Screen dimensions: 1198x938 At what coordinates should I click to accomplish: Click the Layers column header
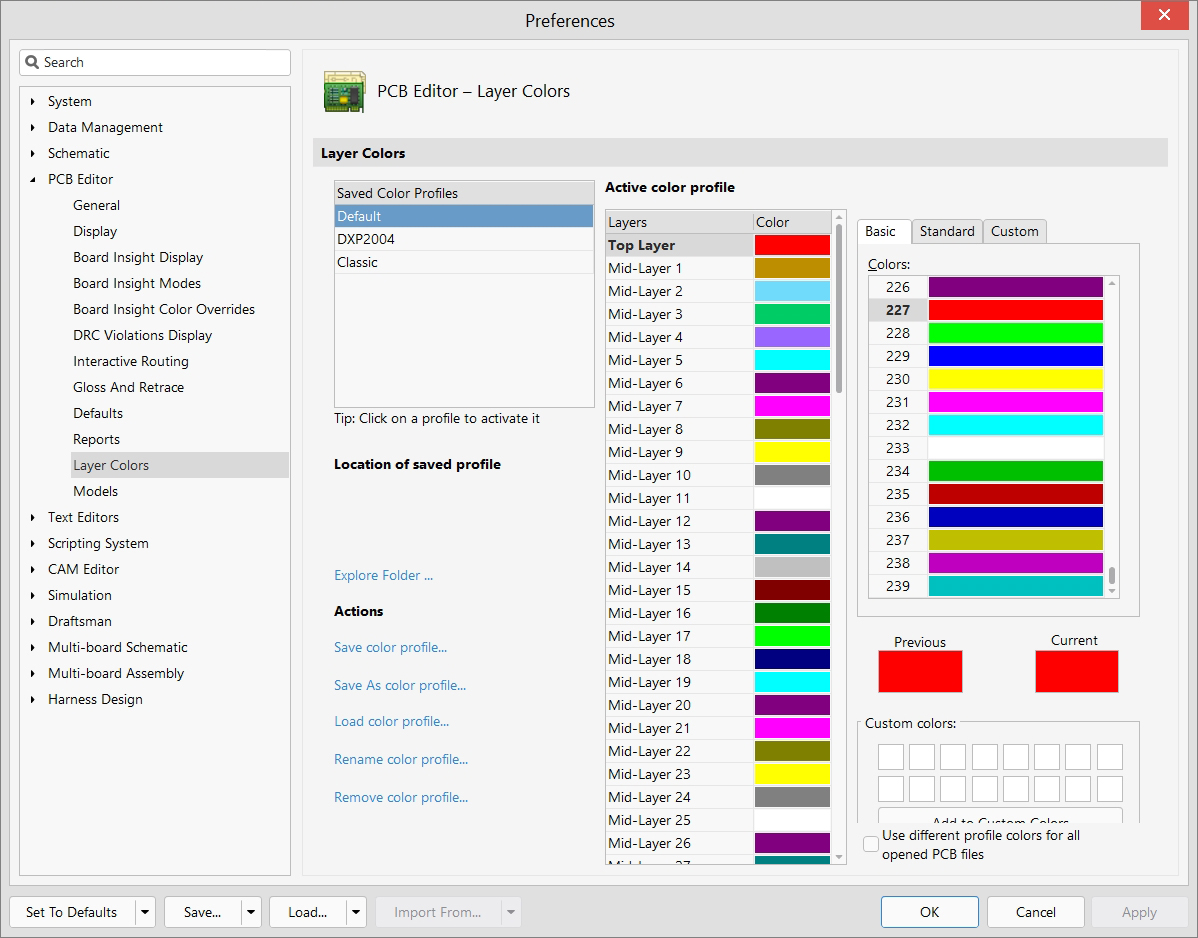coord(679,222)
